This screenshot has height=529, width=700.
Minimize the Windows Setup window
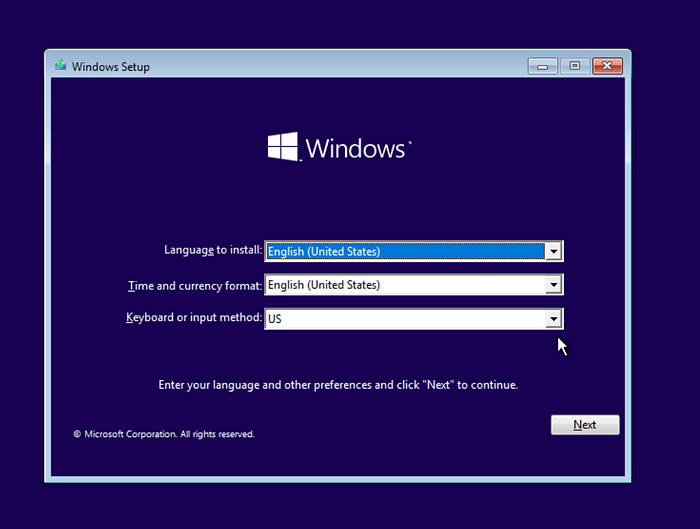[542, 67]
